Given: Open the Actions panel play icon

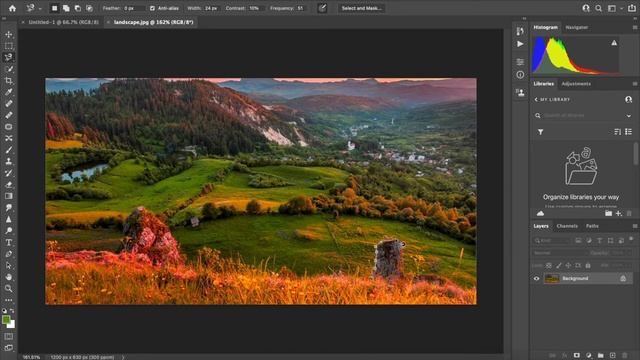Looking at the screenshot, I should point(520,44).
